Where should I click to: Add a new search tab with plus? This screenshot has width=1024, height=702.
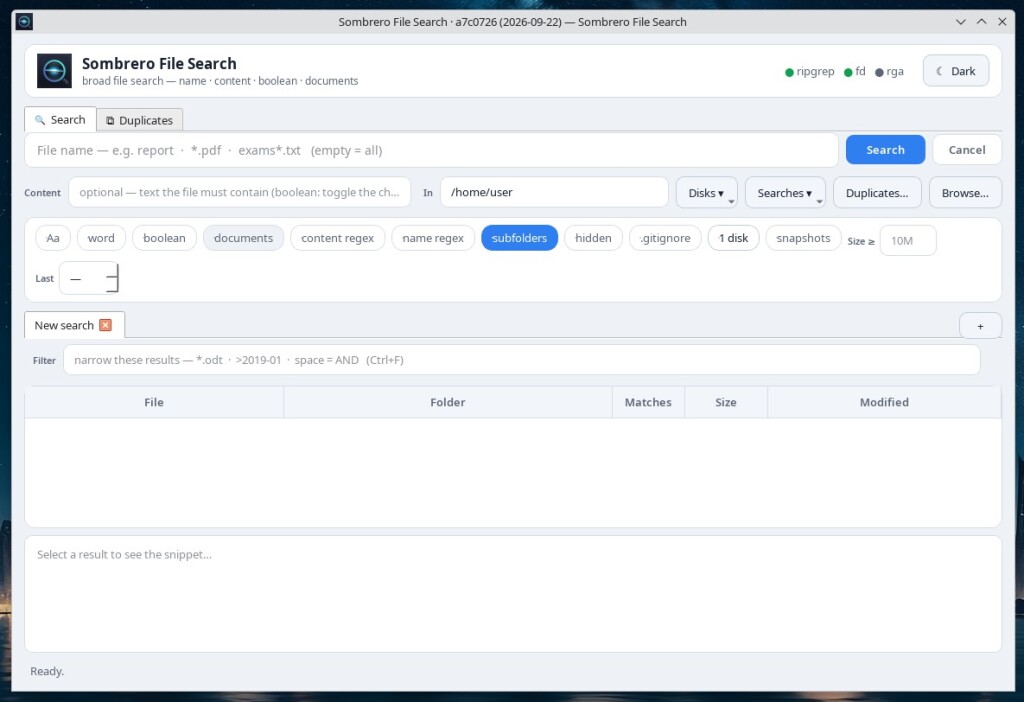(x=980, y=326)
